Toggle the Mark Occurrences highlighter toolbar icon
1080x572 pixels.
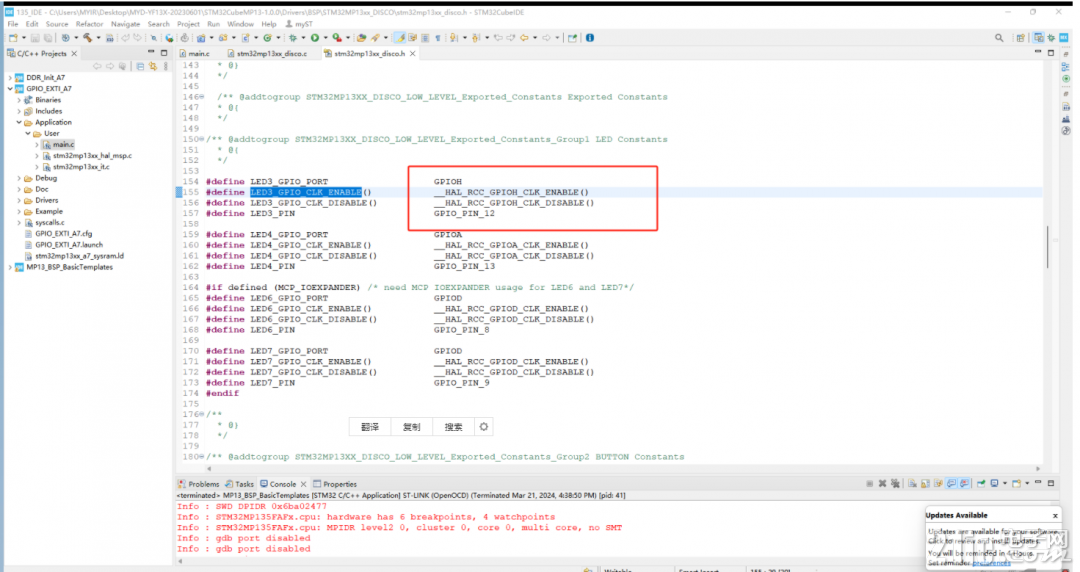click(x=399, y=38)
